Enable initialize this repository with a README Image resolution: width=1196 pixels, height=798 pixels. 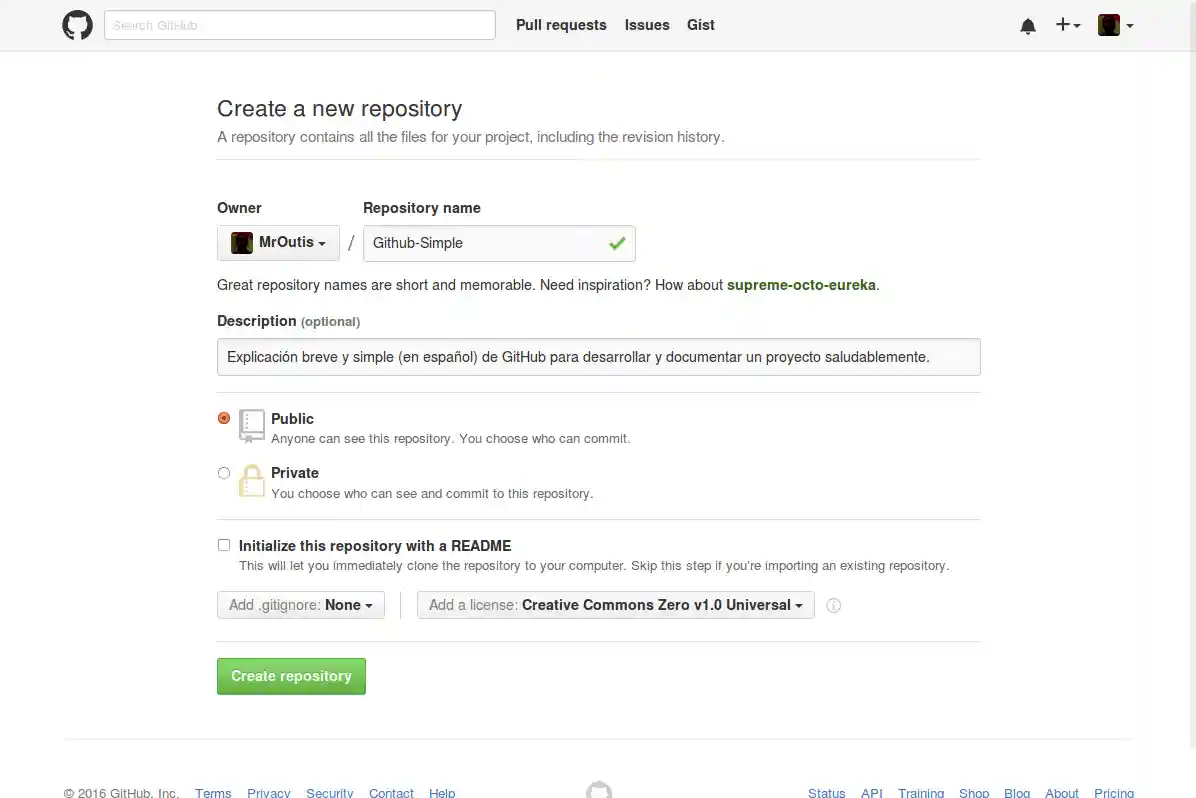[224, 544]
